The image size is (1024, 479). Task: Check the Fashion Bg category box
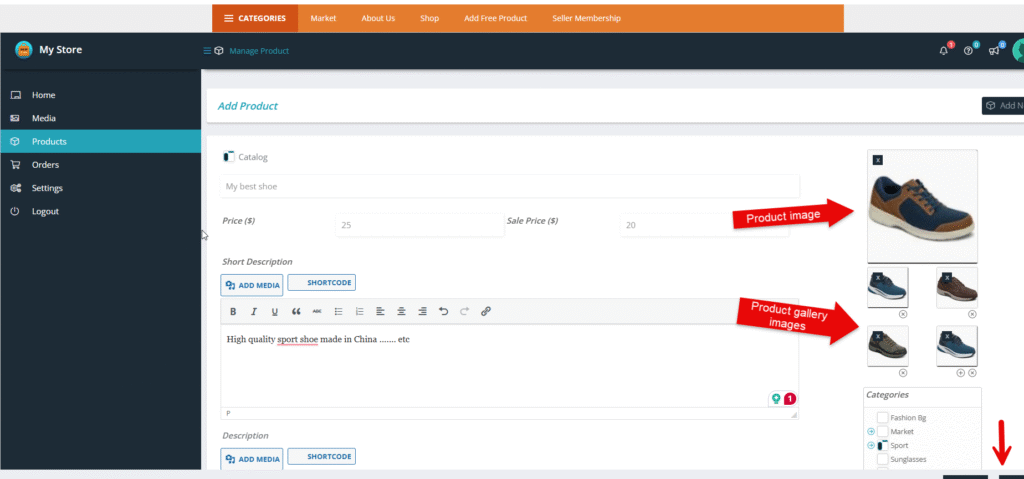point(882,417)
